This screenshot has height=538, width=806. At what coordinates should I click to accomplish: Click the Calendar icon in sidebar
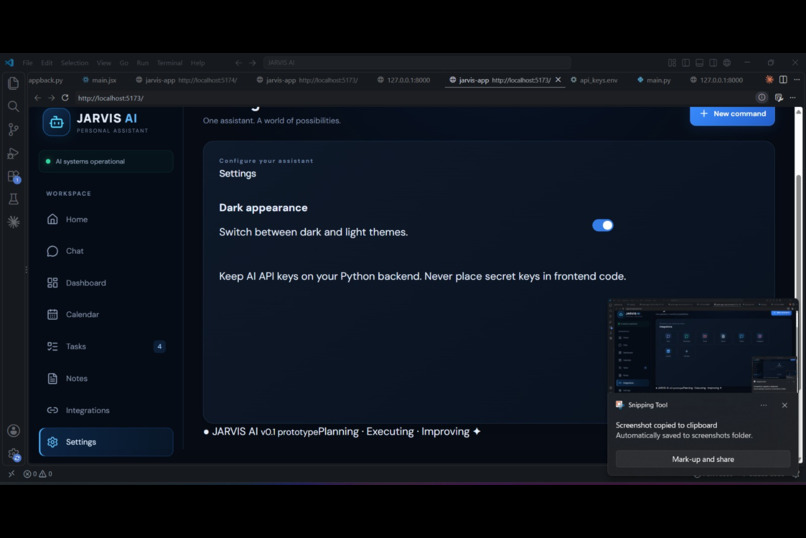click(x=52, y=314)
